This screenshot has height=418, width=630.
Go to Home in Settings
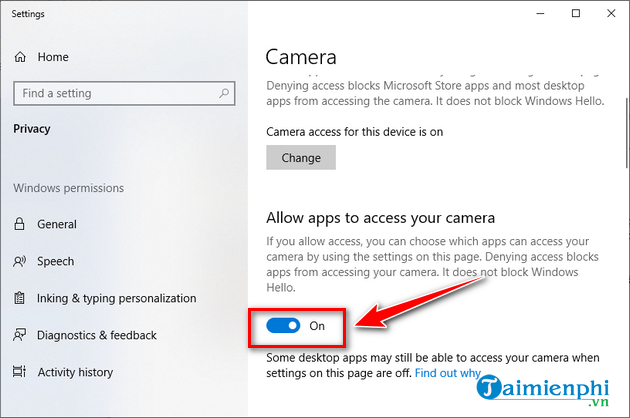[x=53, y=57]
